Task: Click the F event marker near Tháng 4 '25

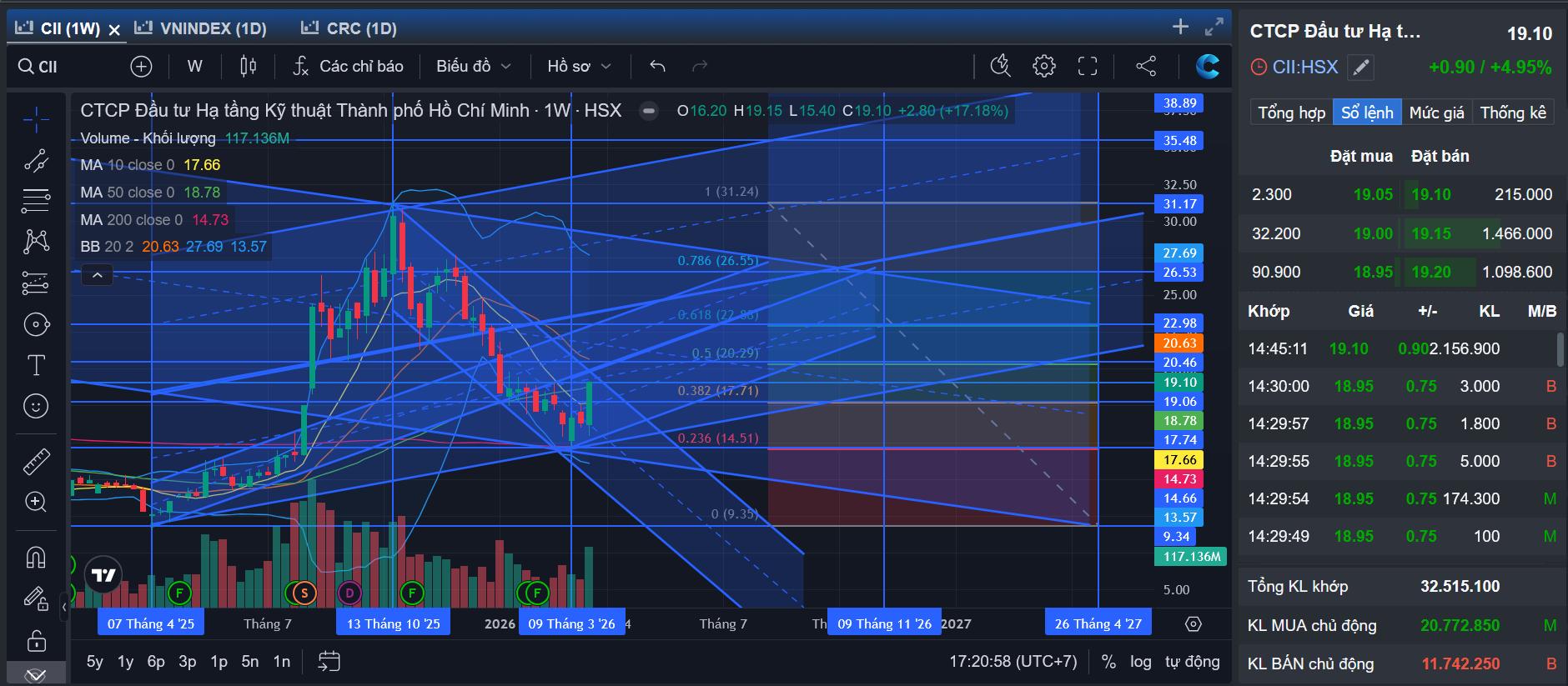Action: coord(179,593)
